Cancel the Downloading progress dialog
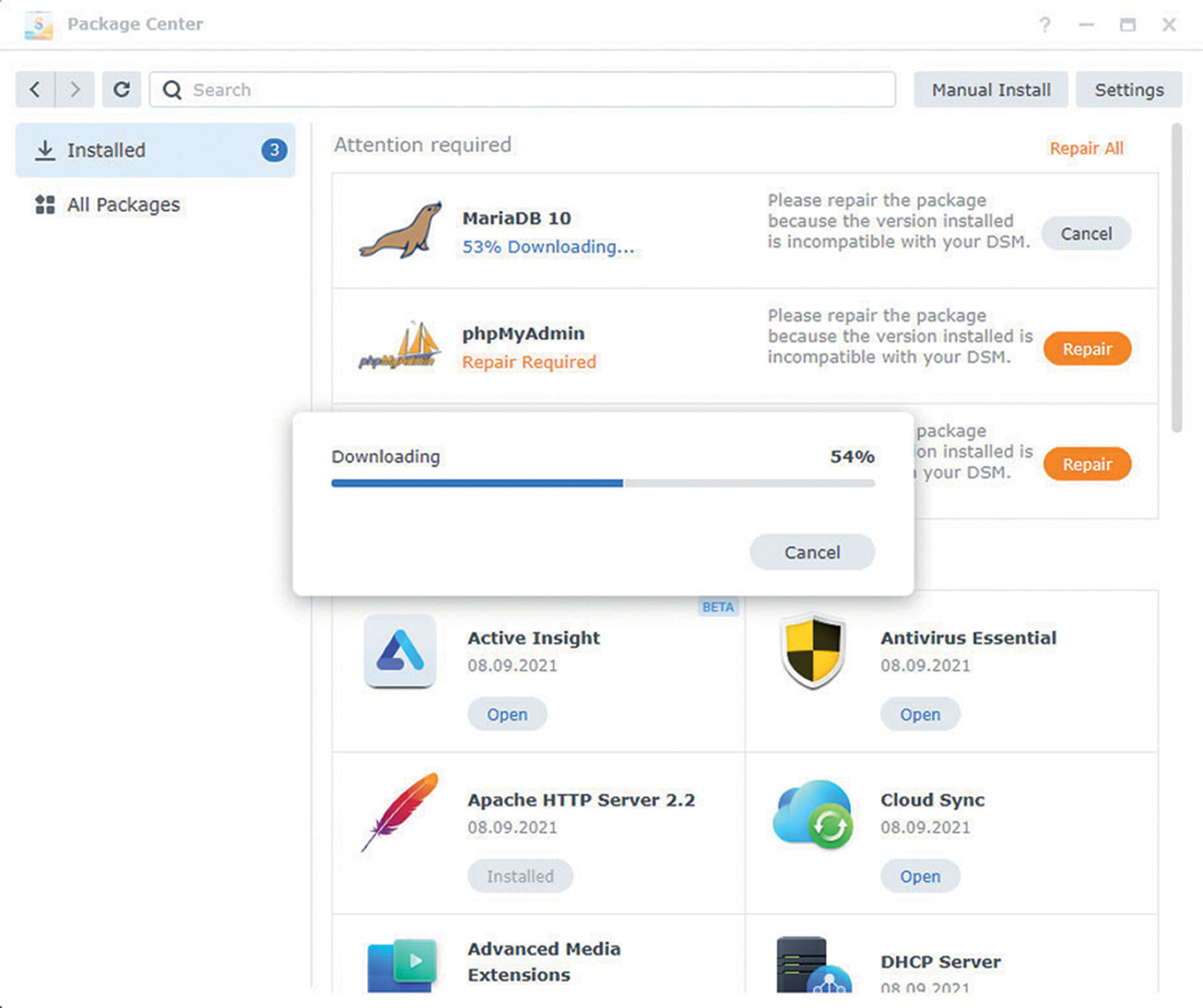 coord(812,553)
